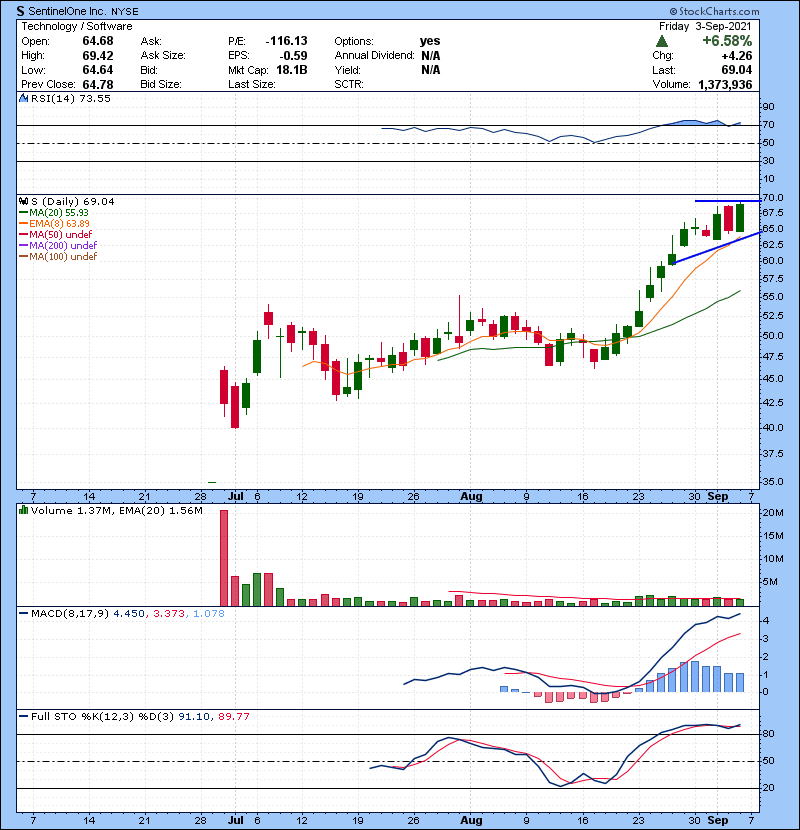The image size is (800, 830).
Task: Click the green up-arrow price change icon
Action: pos(662,41)
